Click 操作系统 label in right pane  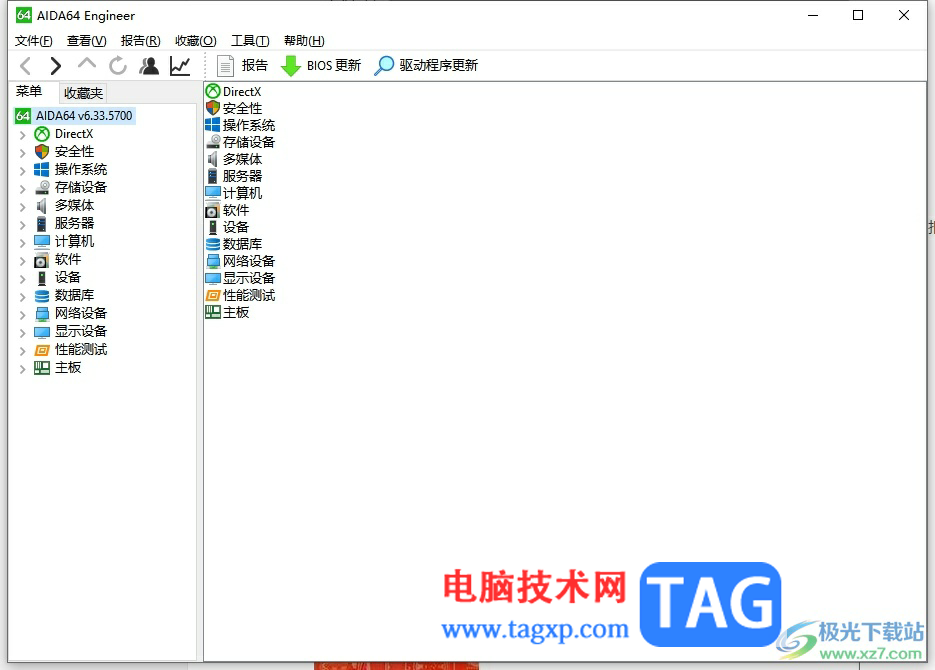point(249,125)
